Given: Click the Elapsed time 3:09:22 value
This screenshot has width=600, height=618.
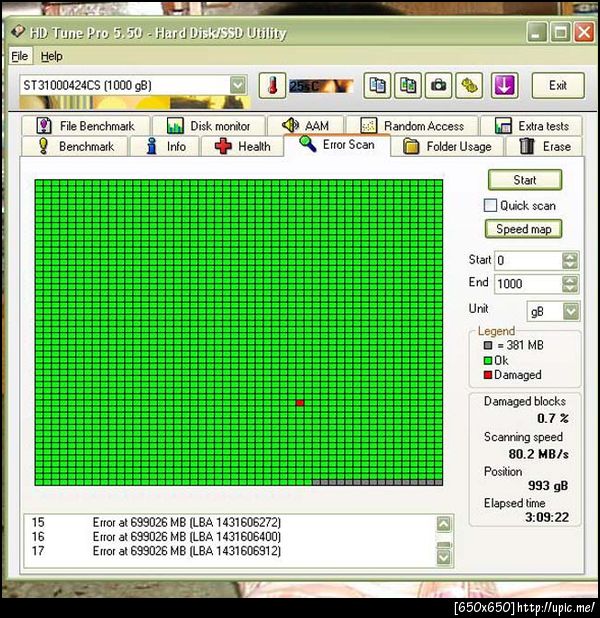Looking at the screenshot, I should coord(547,517).
